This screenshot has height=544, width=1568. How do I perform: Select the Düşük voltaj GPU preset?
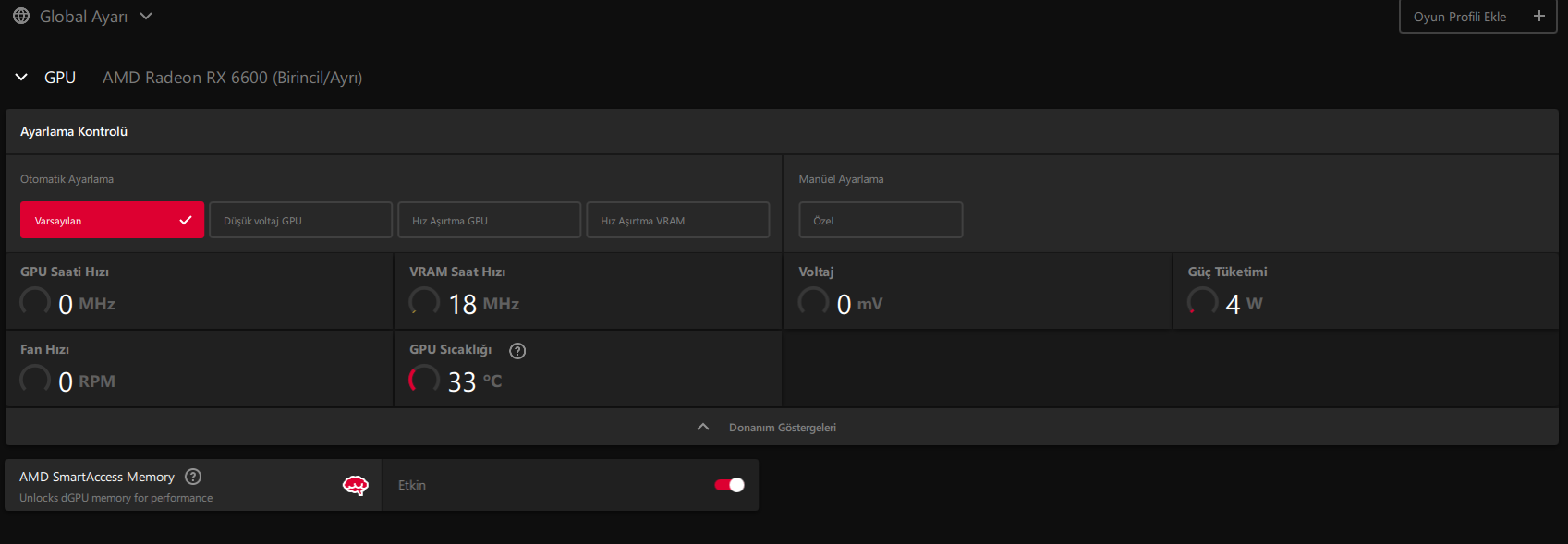pyautogui.click(x=300, y=221)
